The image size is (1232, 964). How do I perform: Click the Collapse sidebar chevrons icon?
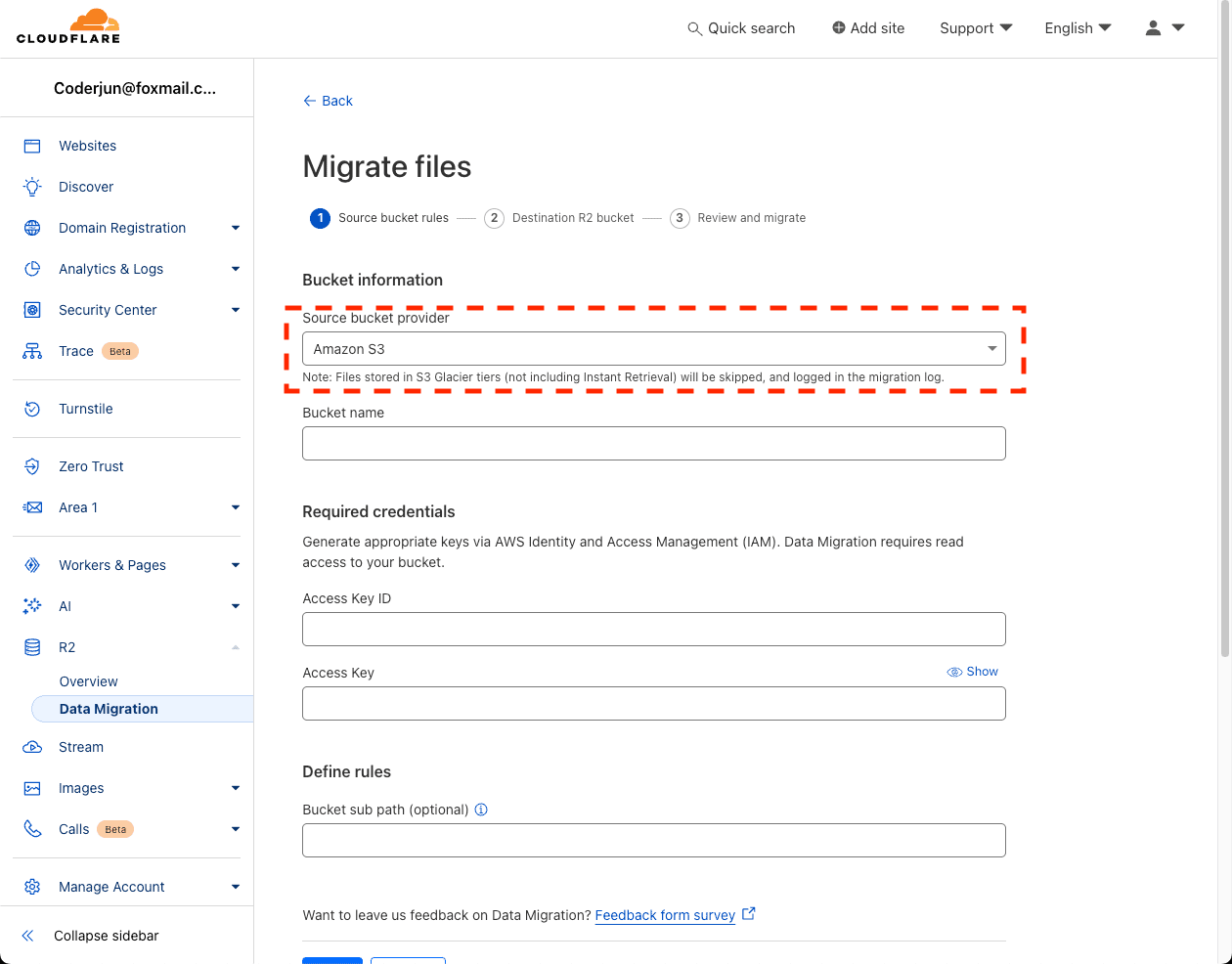click(x=27, y=936)
